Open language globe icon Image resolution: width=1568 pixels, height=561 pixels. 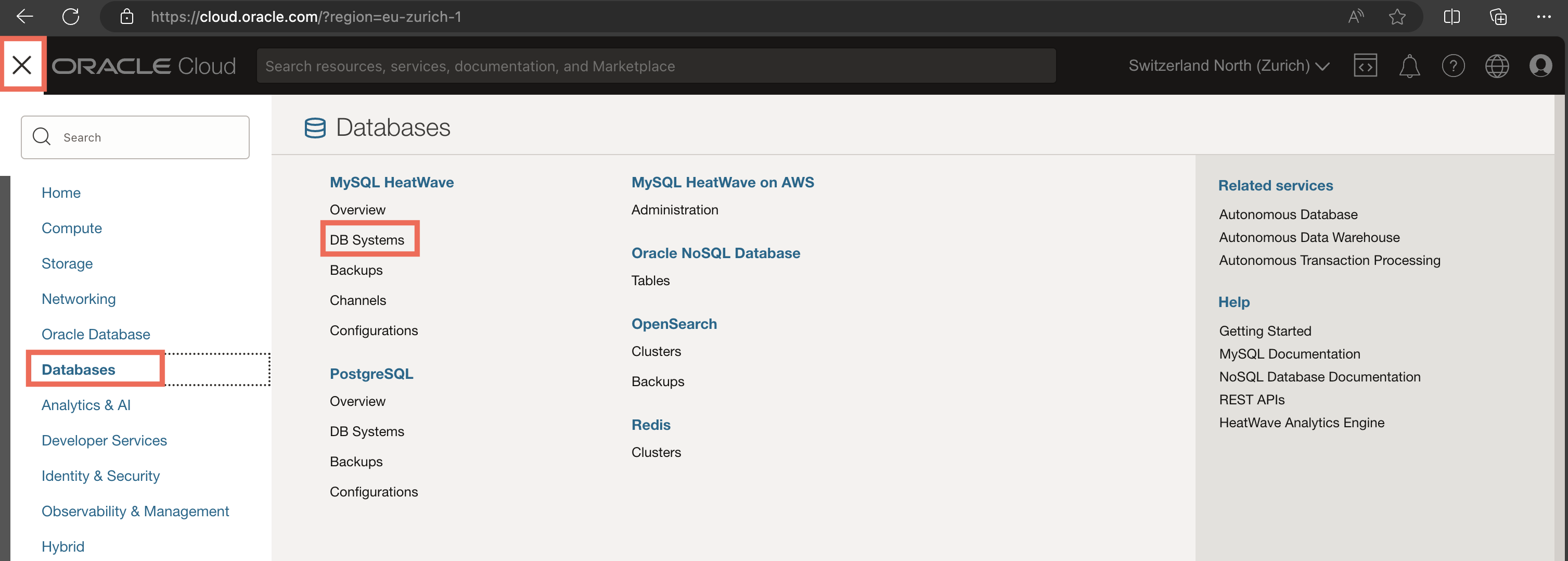[x=1497, y=65]
